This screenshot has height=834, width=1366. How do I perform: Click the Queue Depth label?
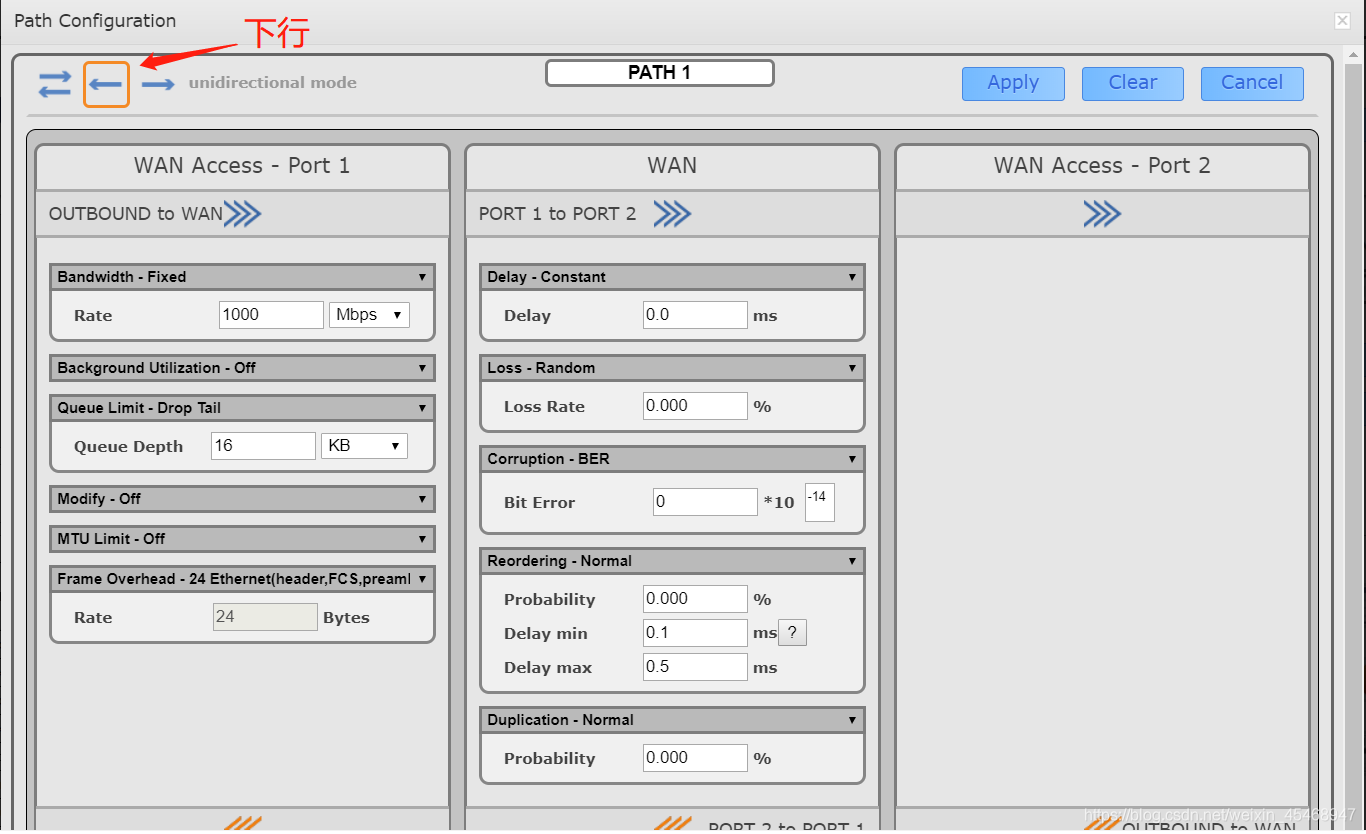point(128,447)
